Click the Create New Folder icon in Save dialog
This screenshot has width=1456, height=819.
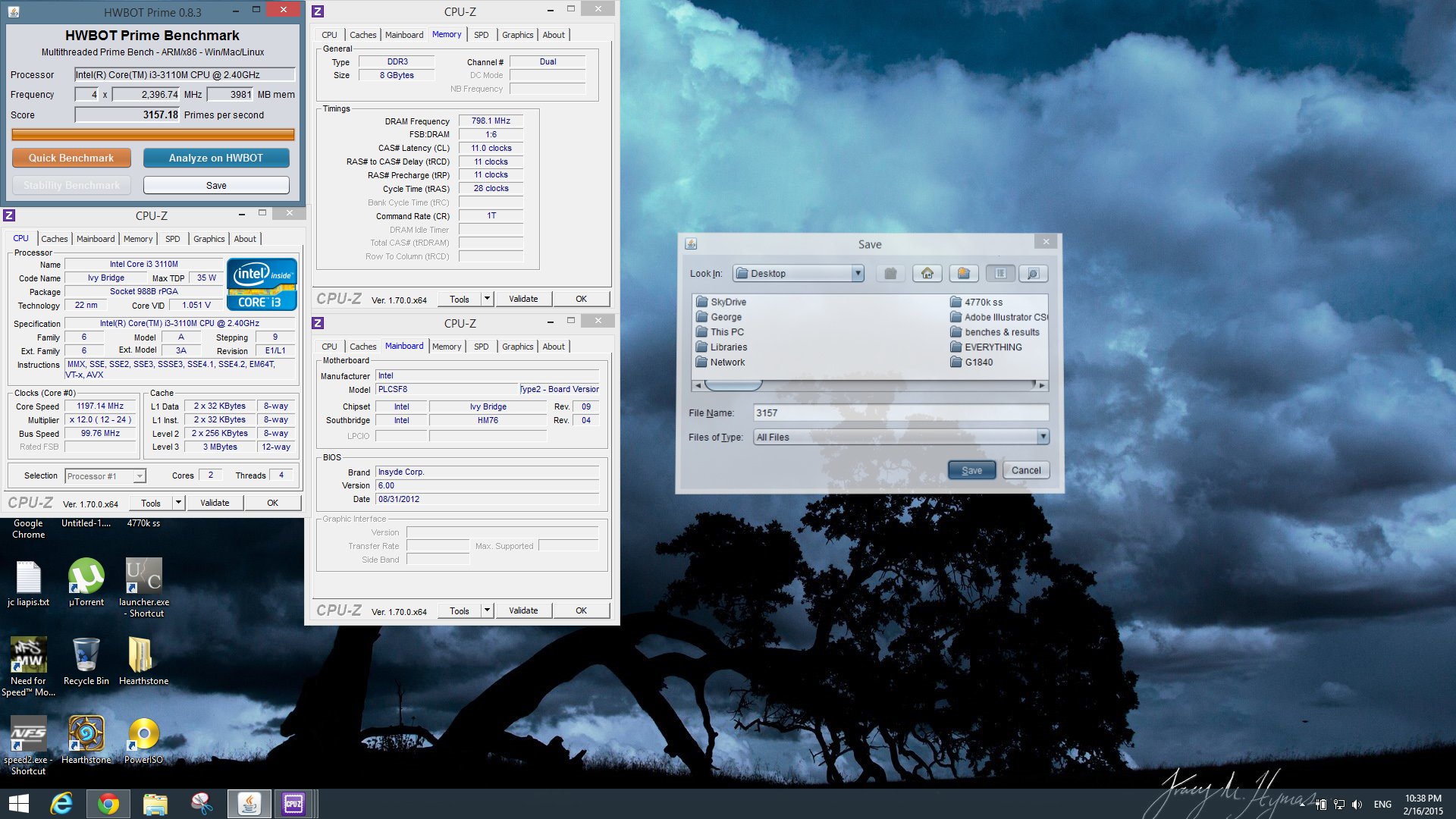pyautogui.click(x=963, y=273)
